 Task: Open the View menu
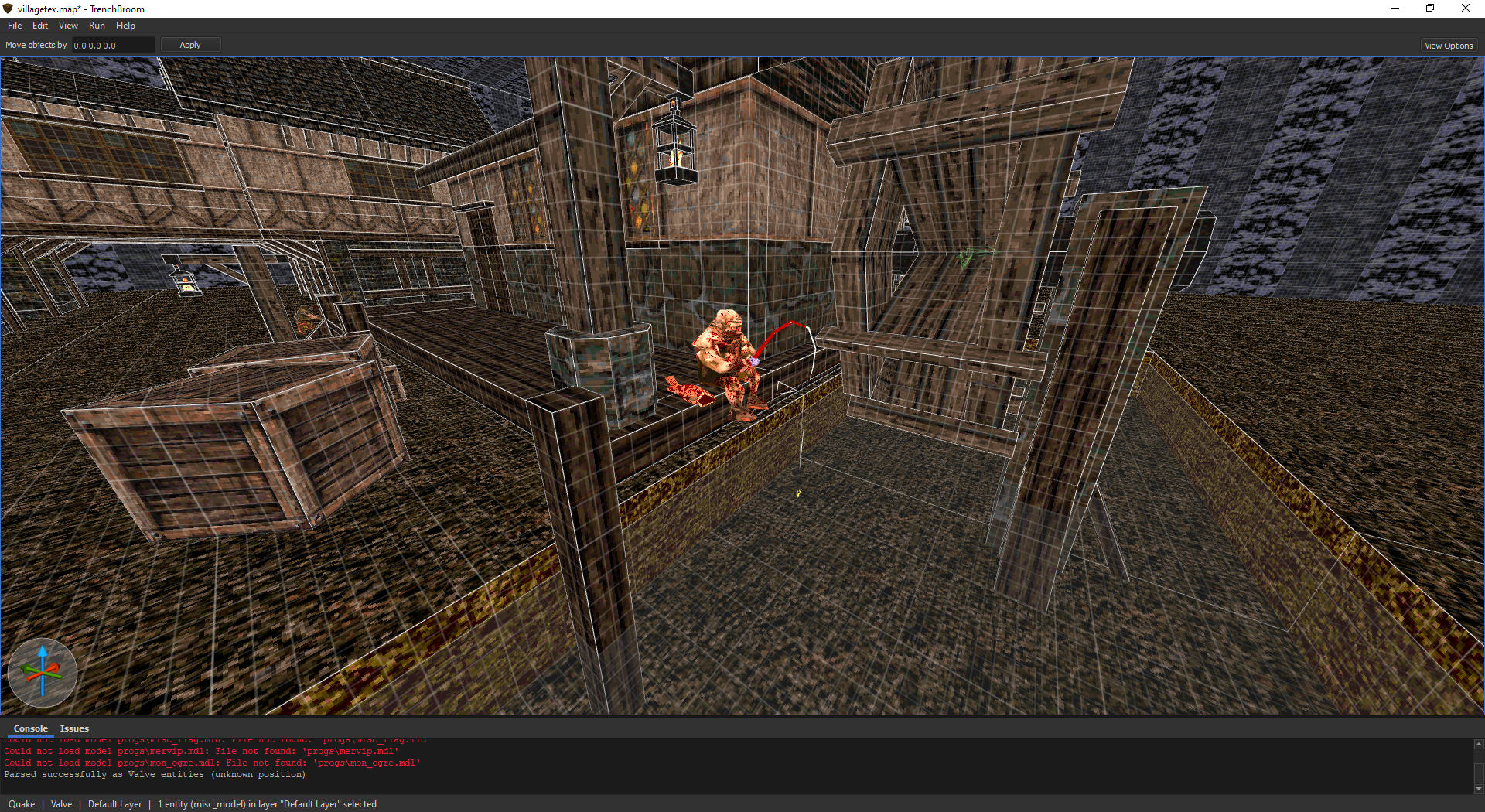[x=68, y=26]
